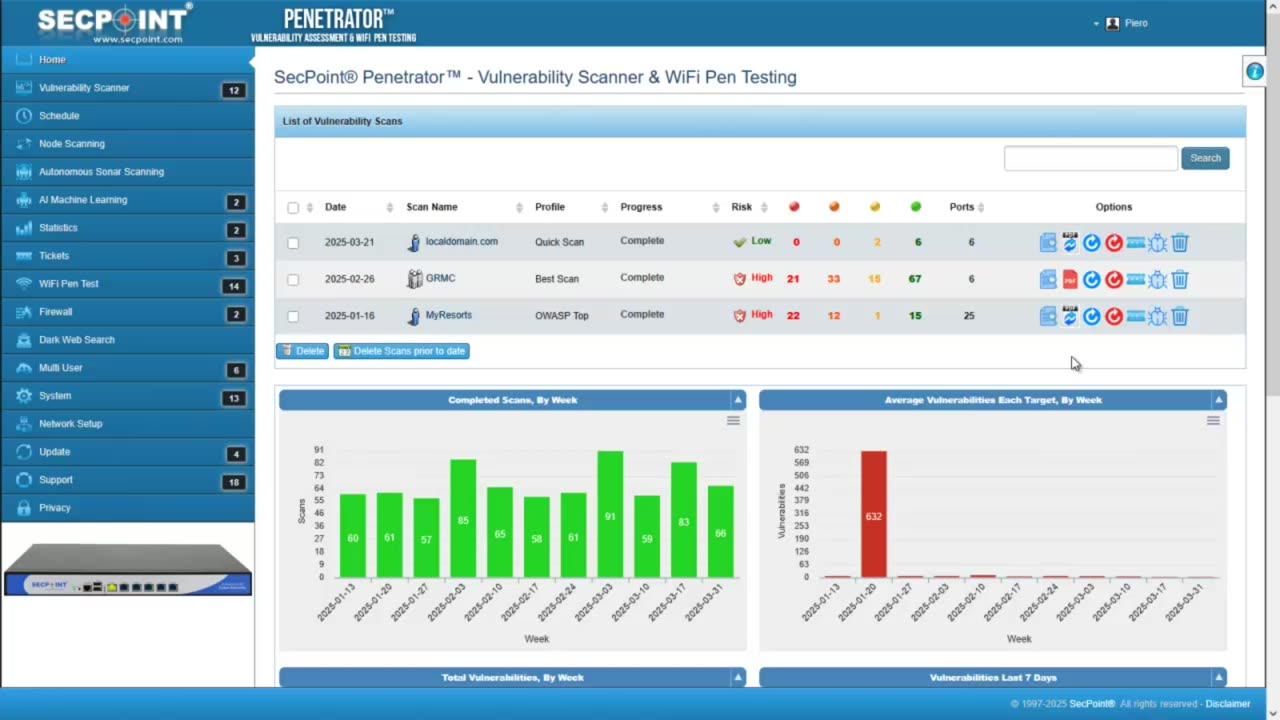The image size is (1280, 720).
Task: Click the red 632 bar in chart
Action: point(873,514)
